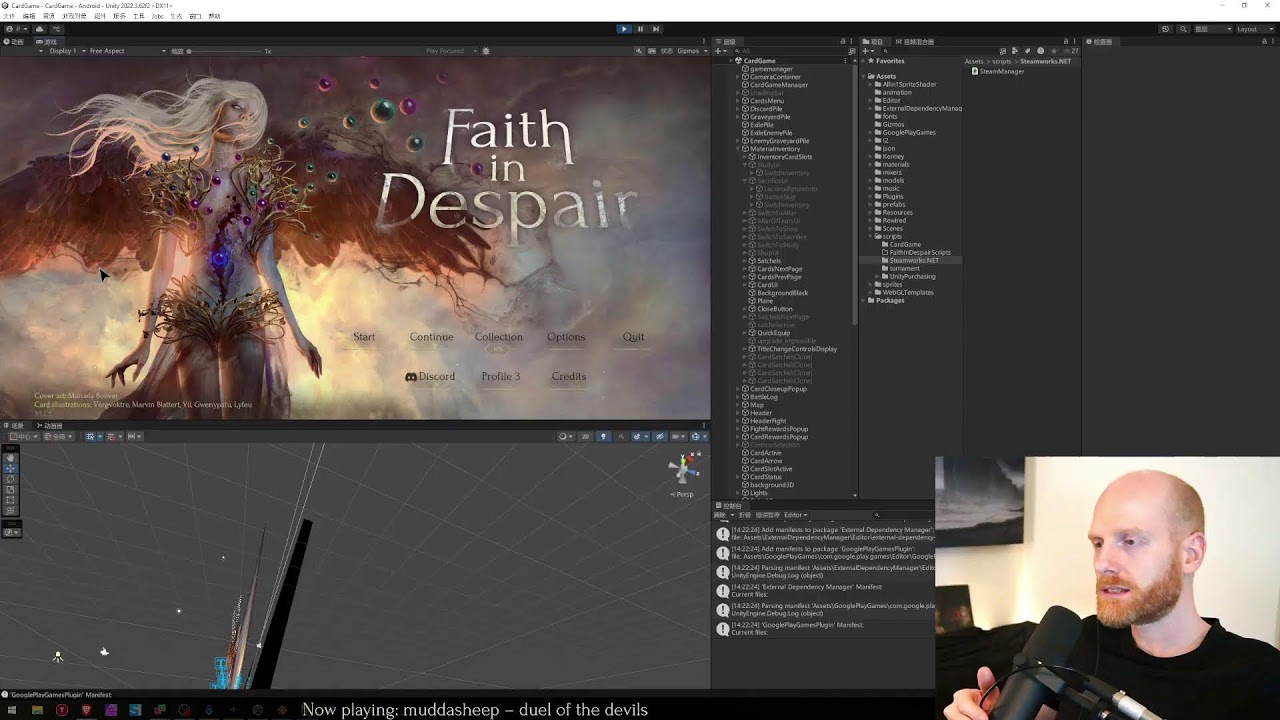Image resolution: width=1280 pixels, height=720 pixels.
Task: Open the first menu bar item (File)
Action: pyautogui.click(x=9, y=16)
